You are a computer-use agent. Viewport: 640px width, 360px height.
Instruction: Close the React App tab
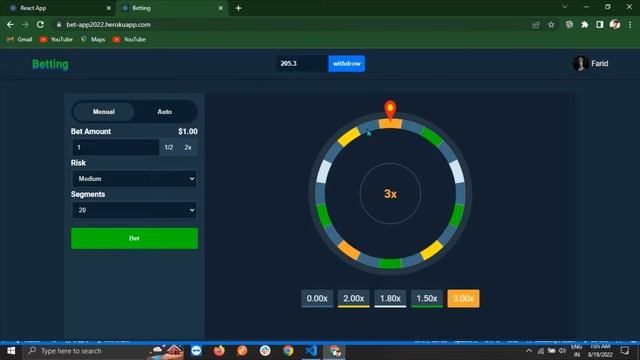click(x=109, y=8)
